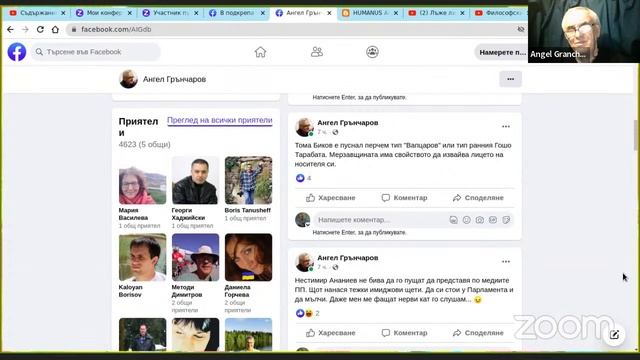Click Ангел Грънчаров author name on first post
The image size is (640, 360).
[348, 123]
